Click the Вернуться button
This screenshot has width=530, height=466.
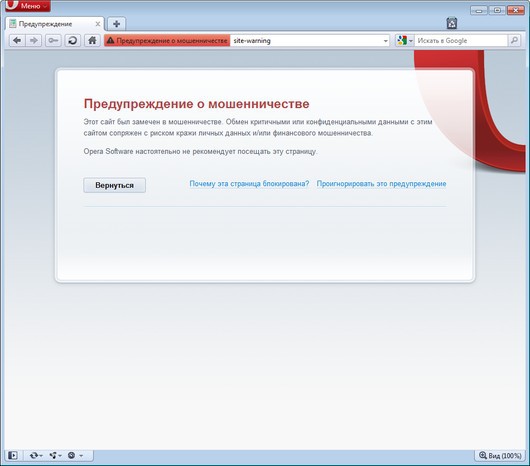[115, 185]
